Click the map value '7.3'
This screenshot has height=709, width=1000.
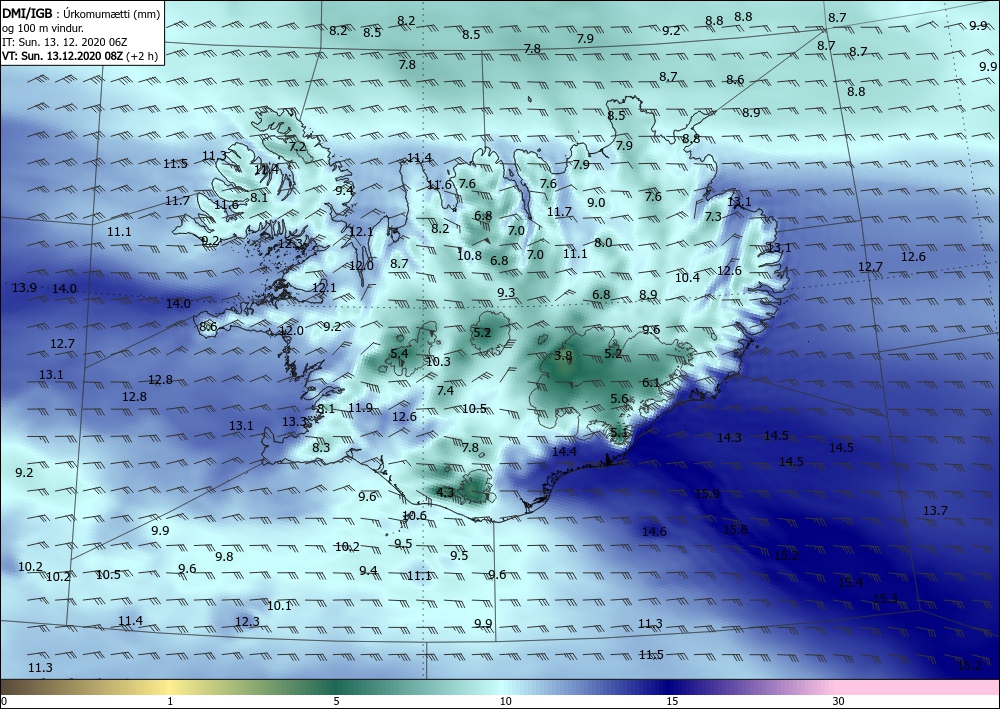(x=713, y=217)
